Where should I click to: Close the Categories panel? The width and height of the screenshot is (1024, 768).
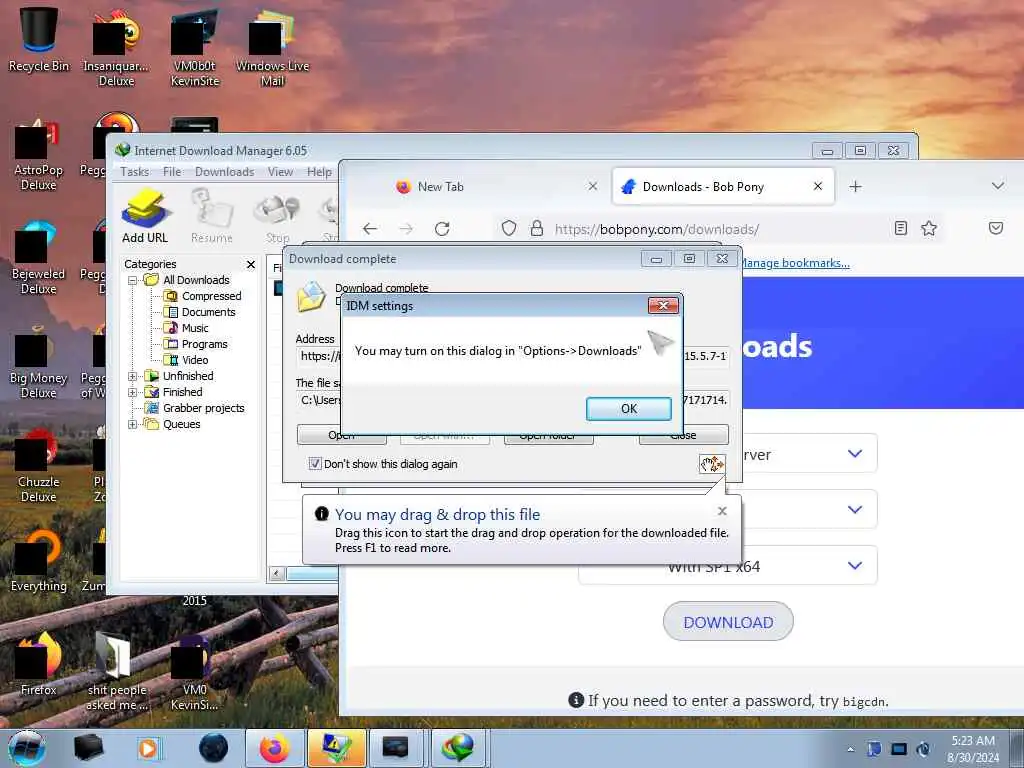click(251, 264)
